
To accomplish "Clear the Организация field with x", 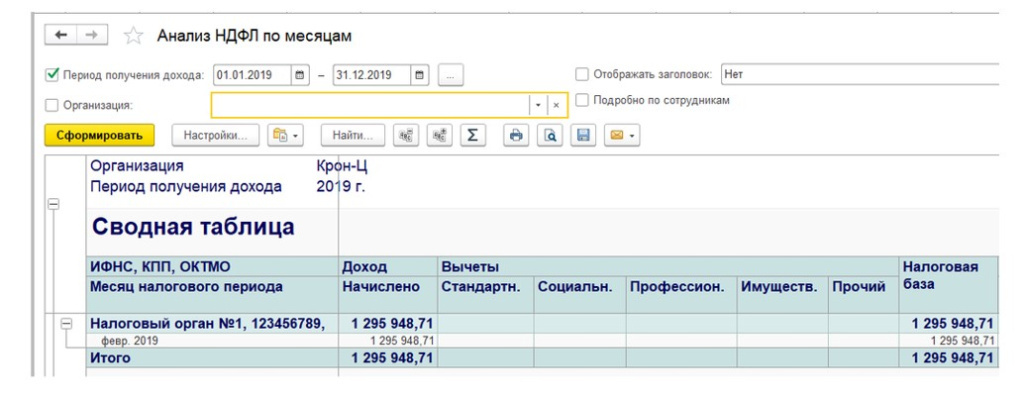I will (556, 105).
